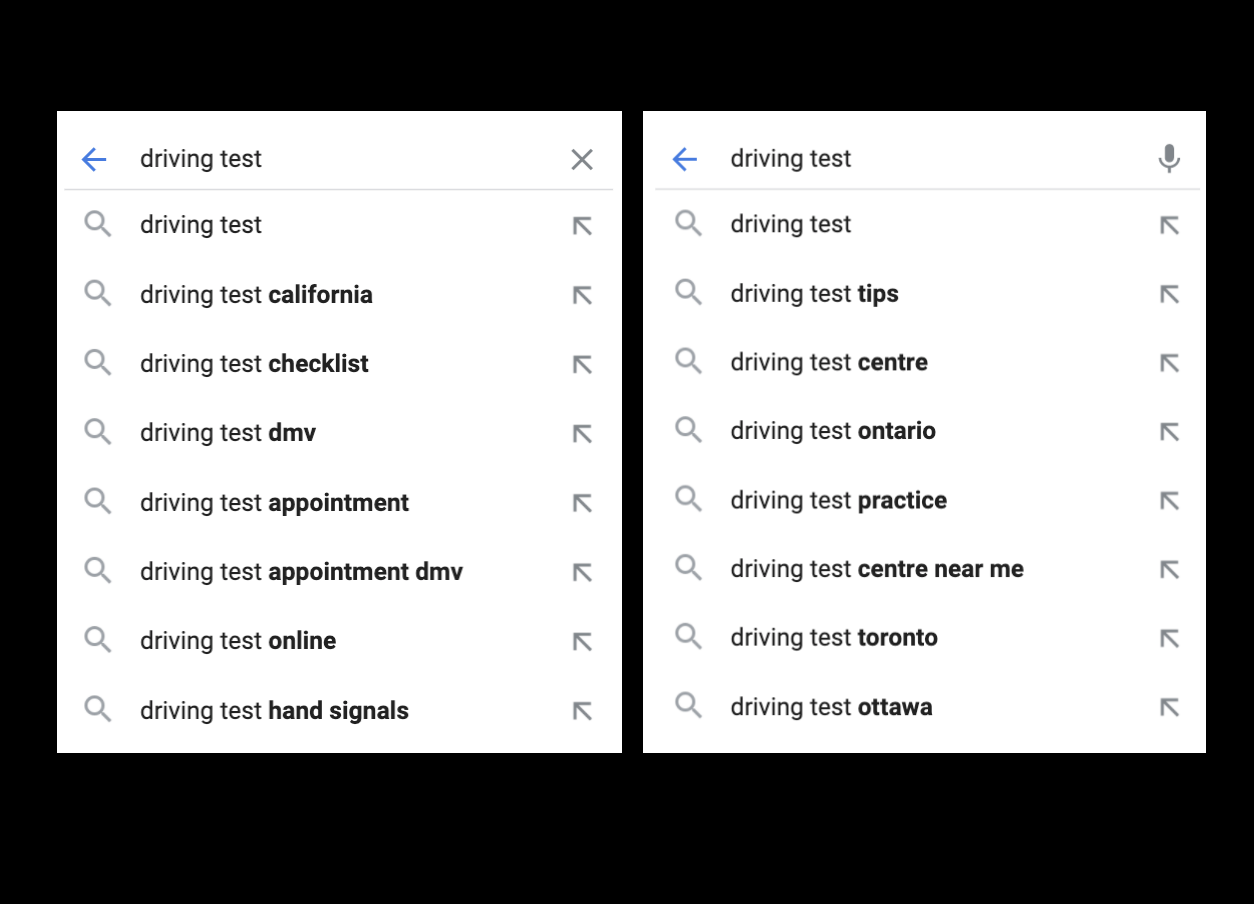1254x904 pixels.
Task: Click the refine arrow for 'driving test toronto'
Action: point(1168,637)
